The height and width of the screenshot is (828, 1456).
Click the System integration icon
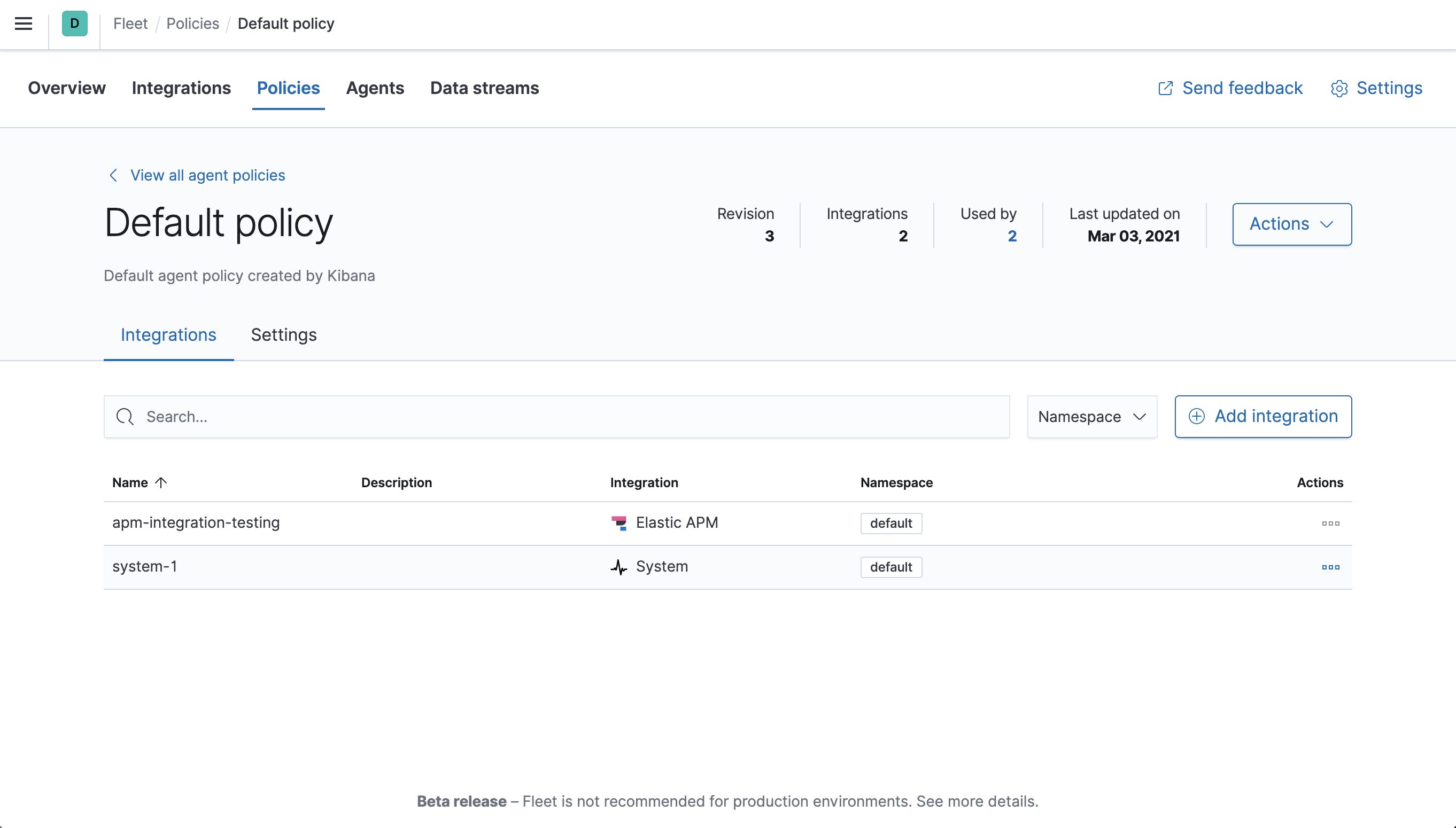619,567
